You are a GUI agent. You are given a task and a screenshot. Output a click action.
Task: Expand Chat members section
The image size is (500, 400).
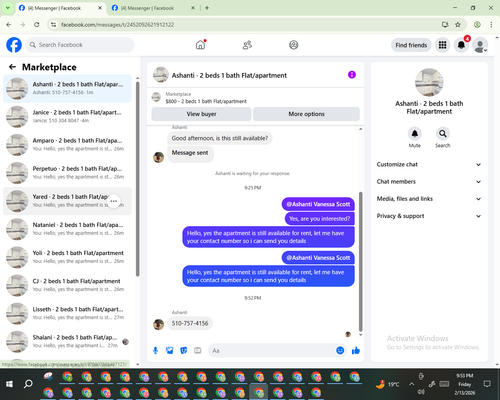pyautogui.click(x=429, y=182)
